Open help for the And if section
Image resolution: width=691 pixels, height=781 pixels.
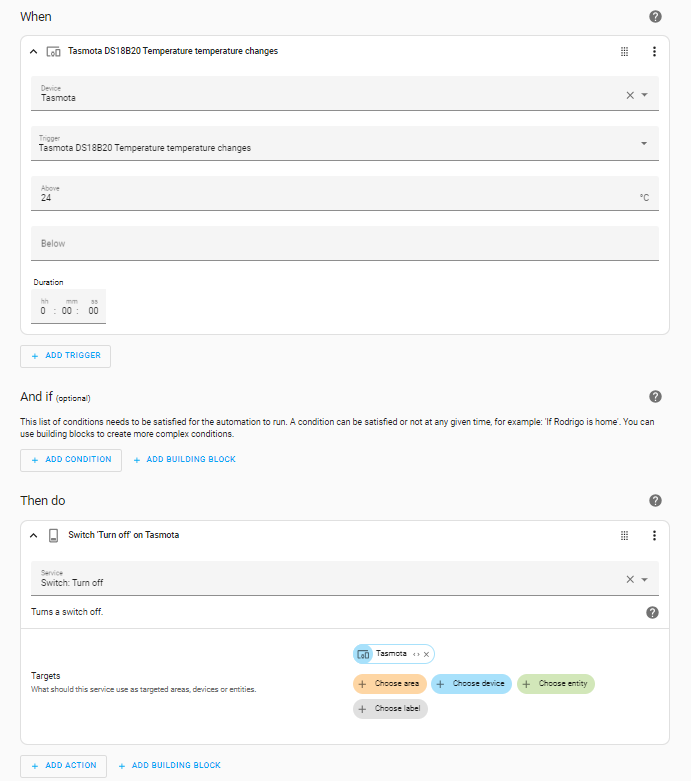point(656,397)
